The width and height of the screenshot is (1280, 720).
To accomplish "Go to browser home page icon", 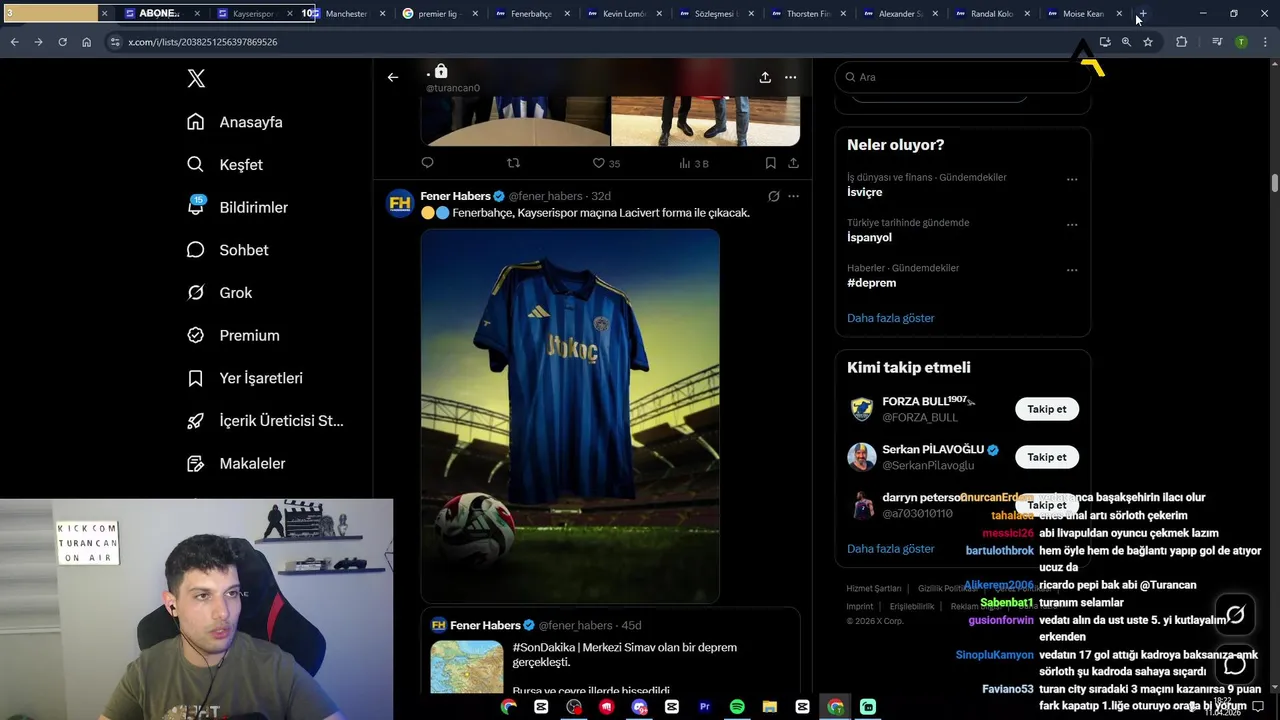I will [x=86, y=42].
